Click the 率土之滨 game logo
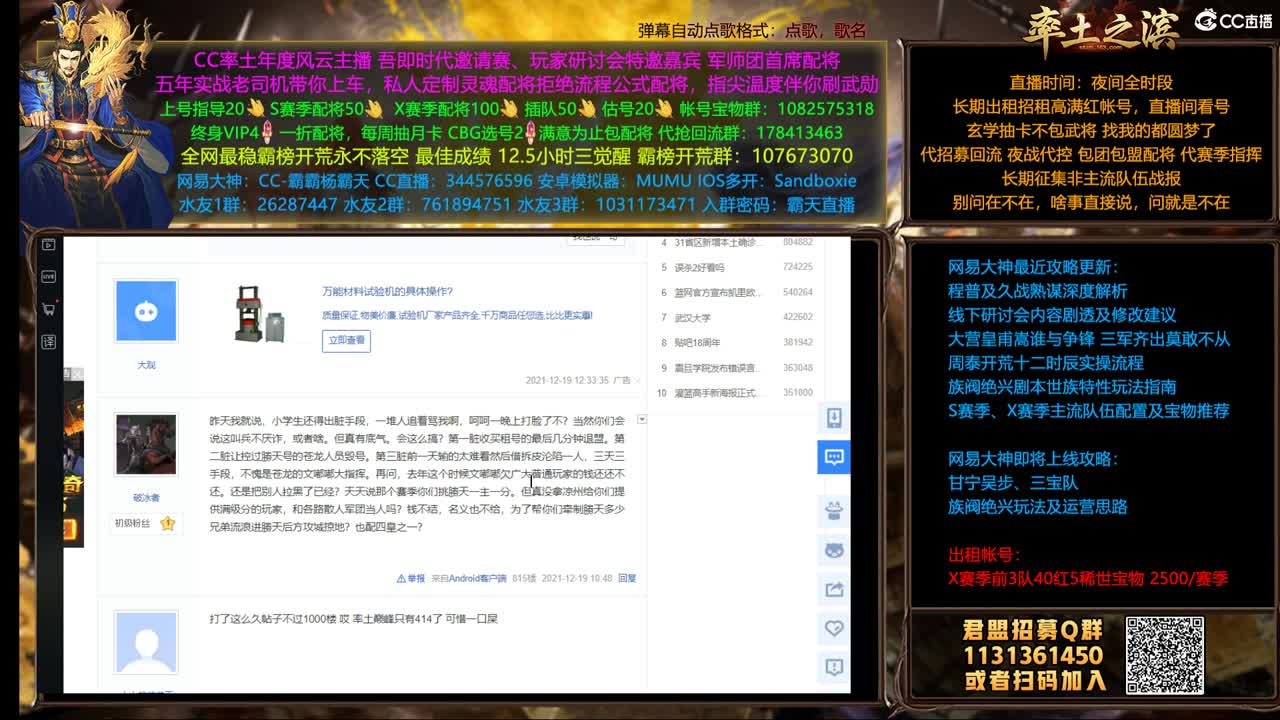This screenshot has height=720, width=1280. 1101,29
